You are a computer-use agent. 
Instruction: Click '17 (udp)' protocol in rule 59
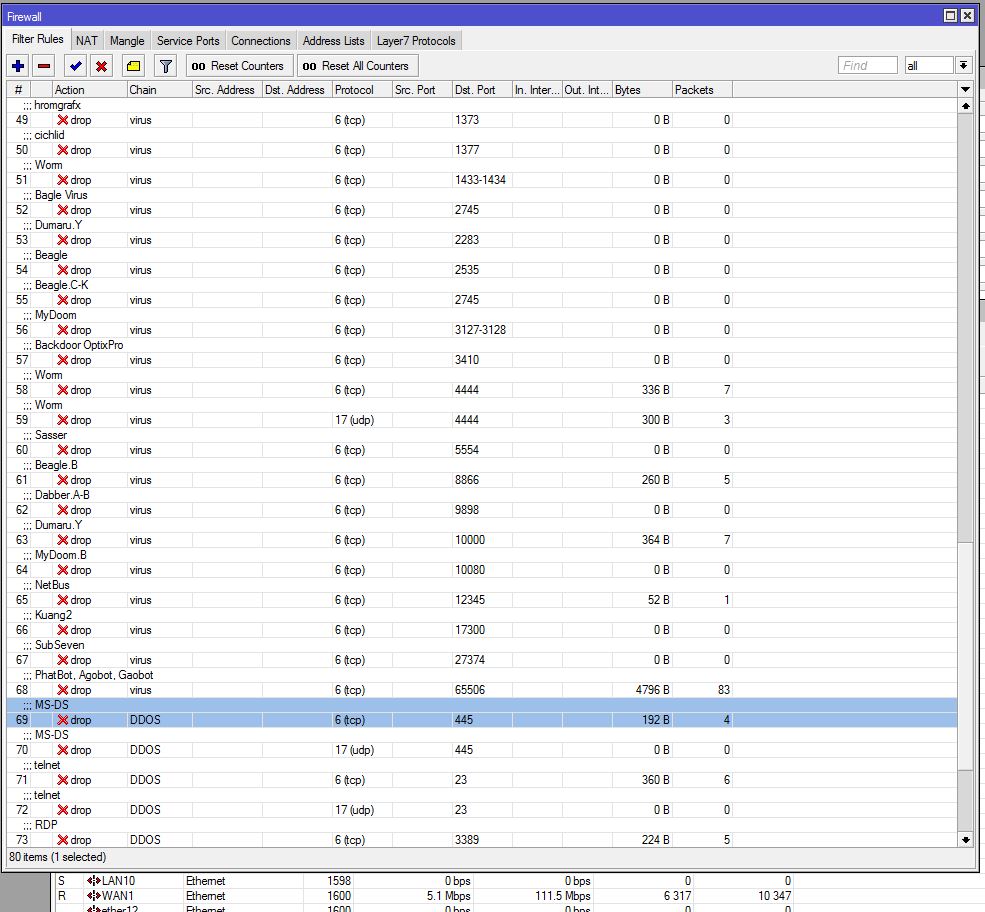(x=354, y=420)
